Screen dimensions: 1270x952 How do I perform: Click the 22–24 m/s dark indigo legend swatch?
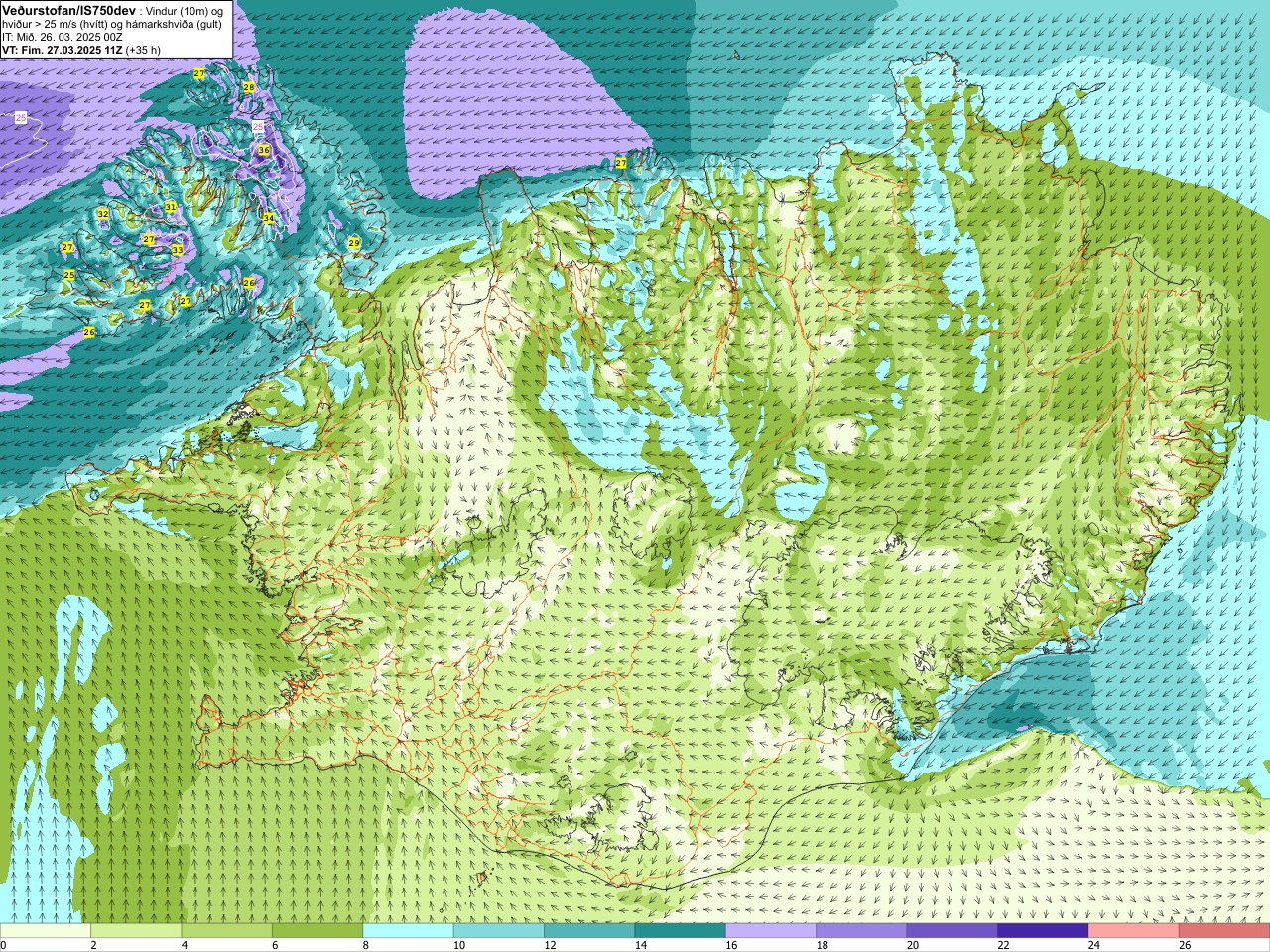pos(1043,931)
